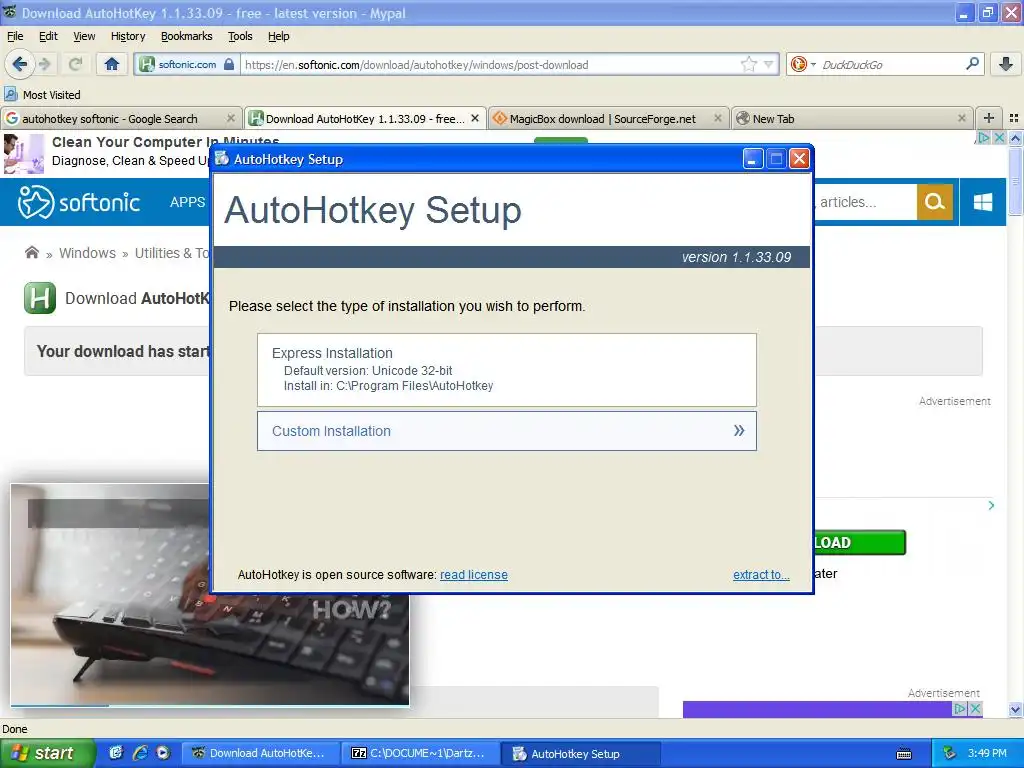
Task: Open the read license link
Action: 473,575
